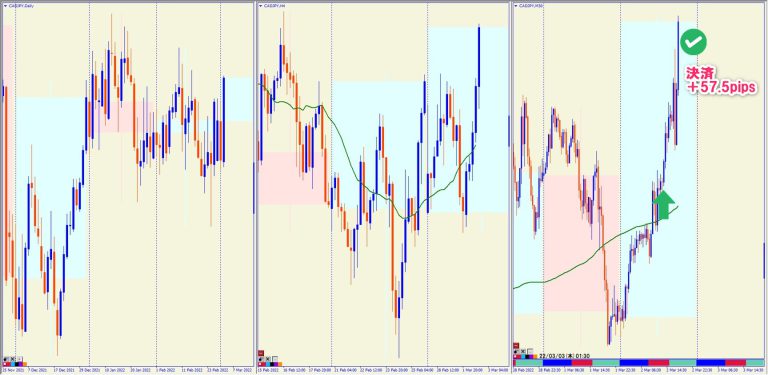Select the pencil draw icon in Daily chart
The image size is (768, 375).
point(6,359)
